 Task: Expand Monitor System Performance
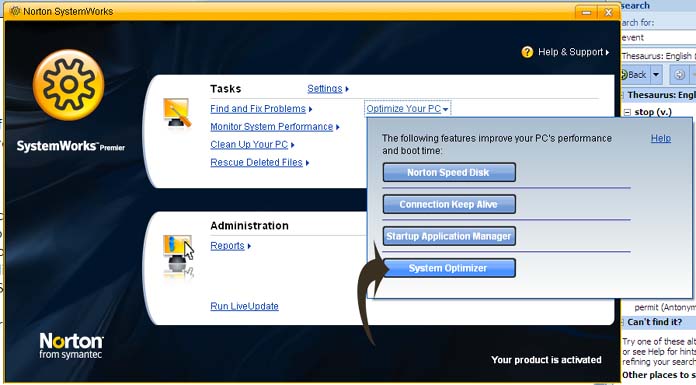(x=275, y=127)
